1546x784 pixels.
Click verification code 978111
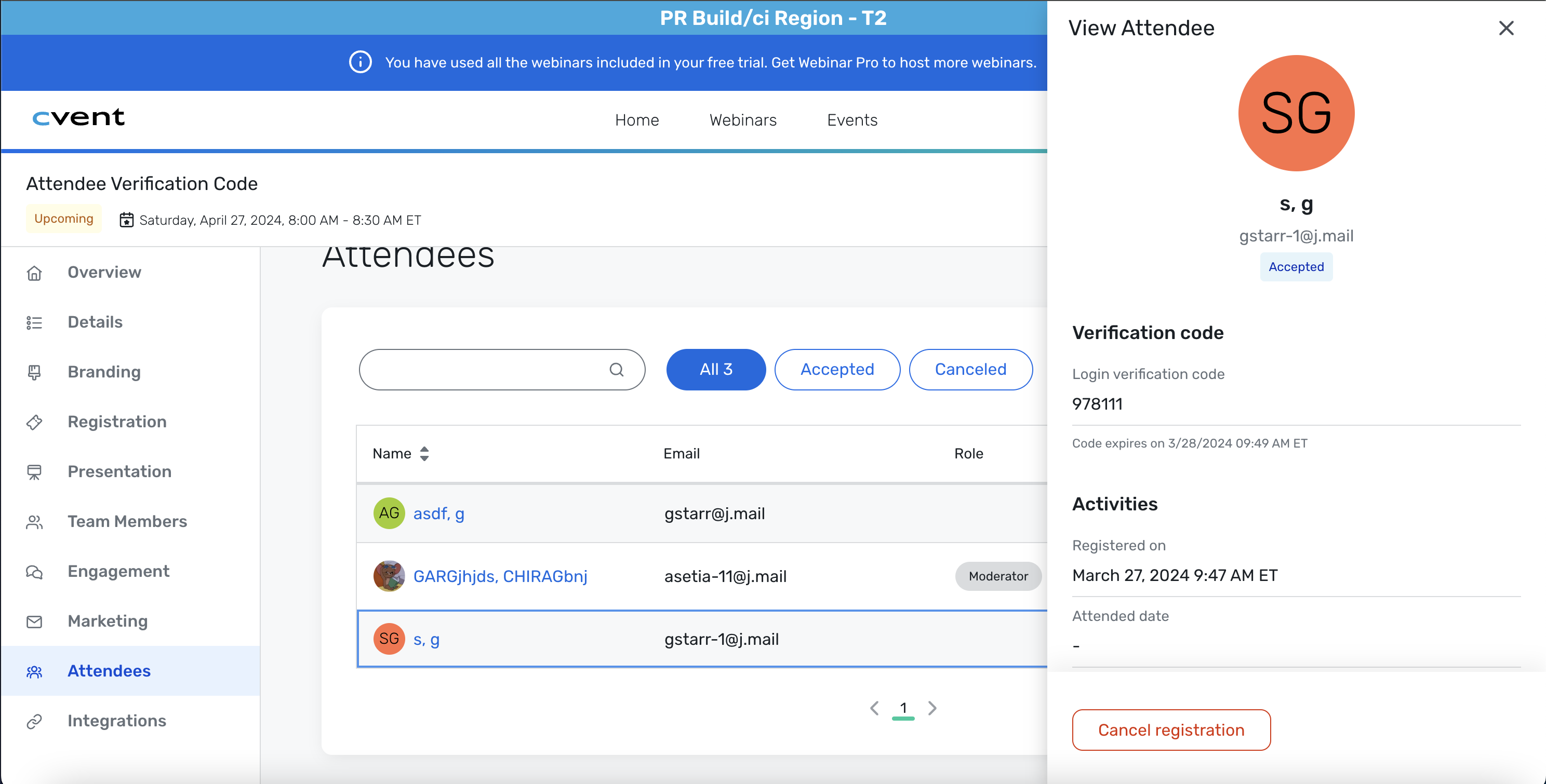tap(1097, 404)
